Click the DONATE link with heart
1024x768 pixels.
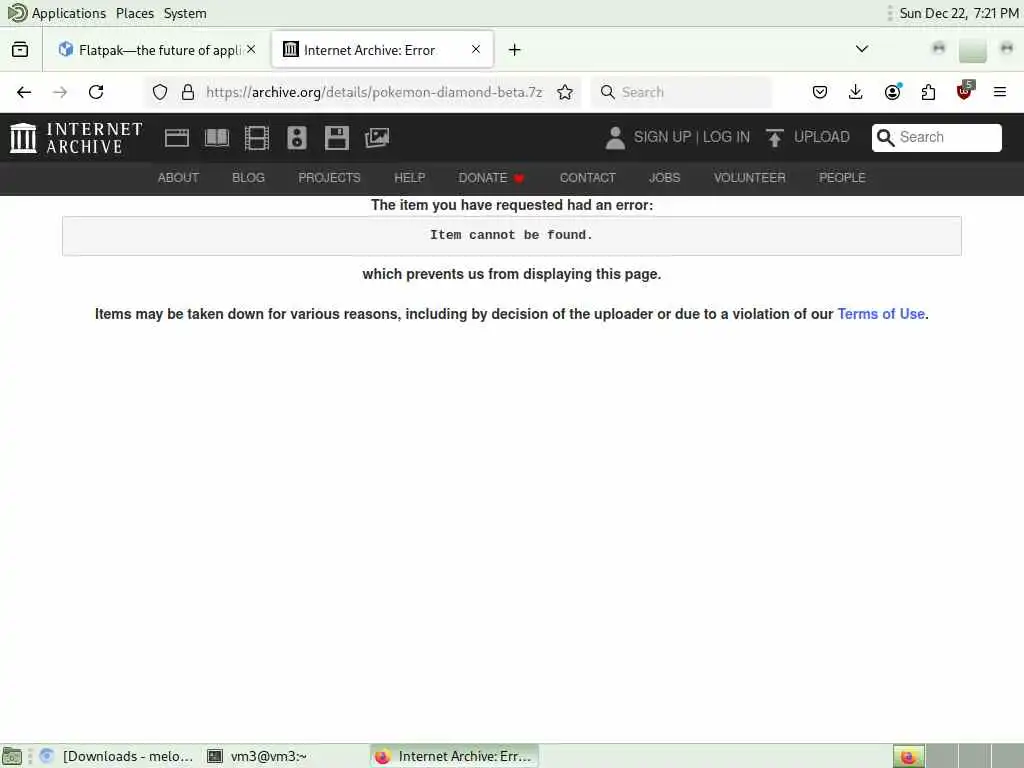[491, 178]
